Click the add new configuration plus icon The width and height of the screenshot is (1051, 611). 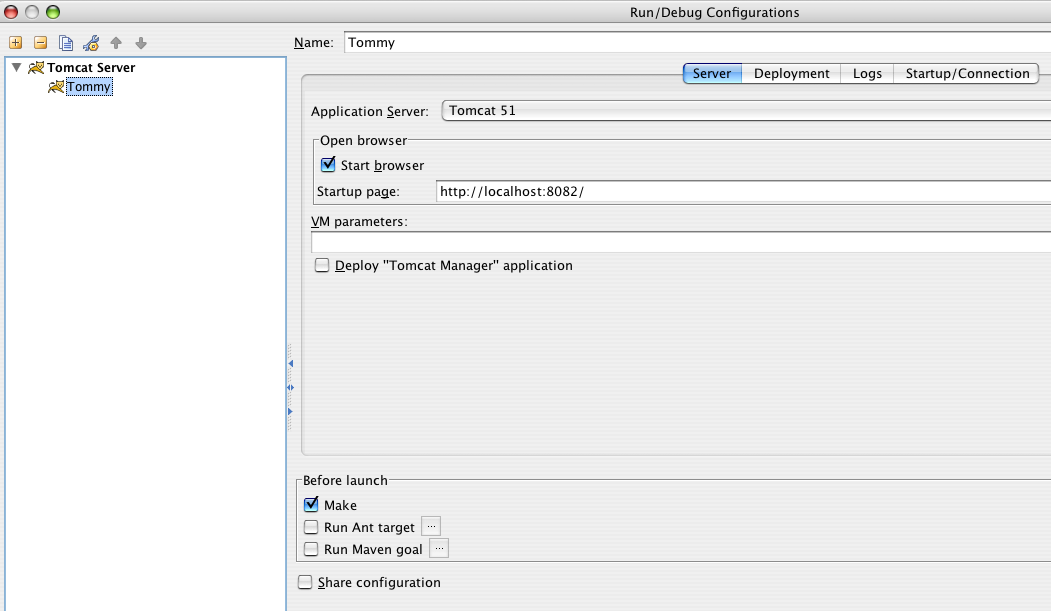click(x=15, y=43)
